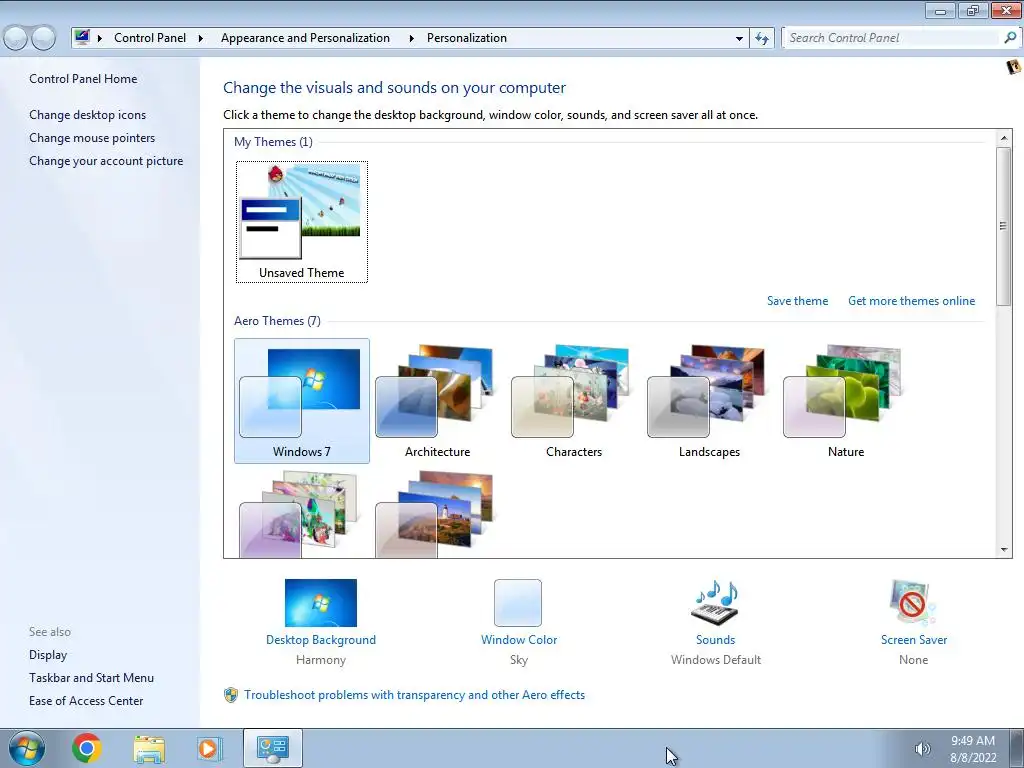The width and height of the screenshot is (1024, 768).
Task: Click the Screen Saver link text
Action: point(914,640)
